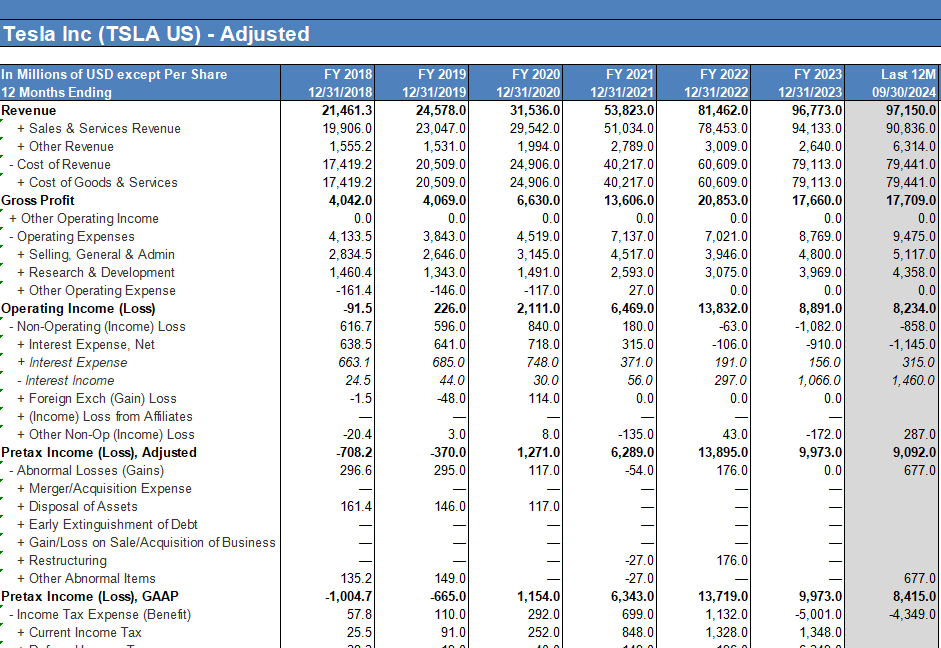Click '- Abnormal Losses (Gains)' label

pos(86,470)
